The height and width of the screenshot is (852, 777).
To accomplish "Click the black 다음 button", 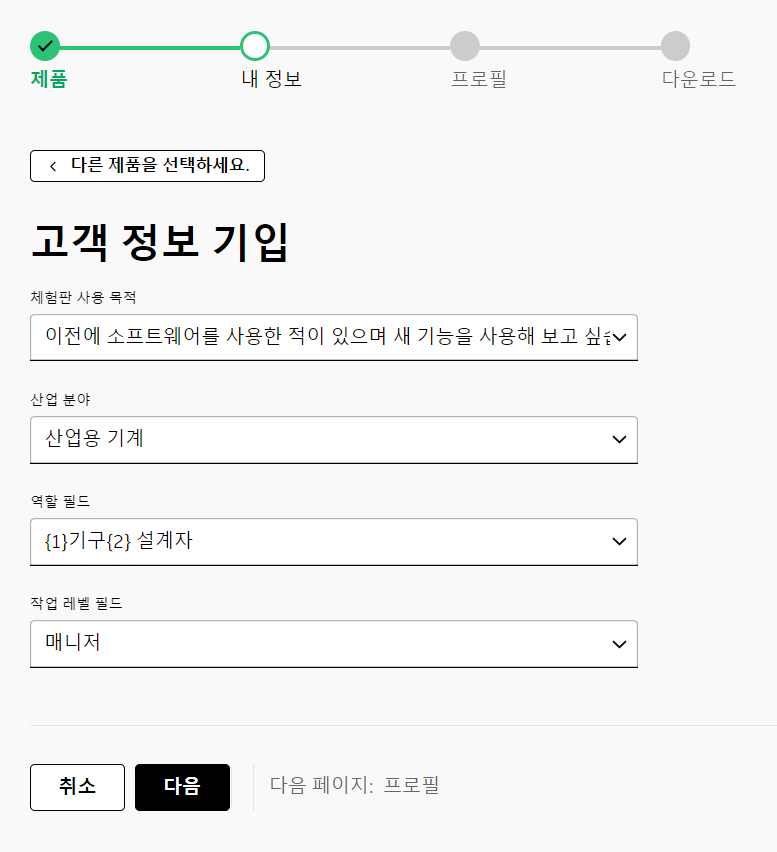I will pyautogui.click(x=182, y=787).
